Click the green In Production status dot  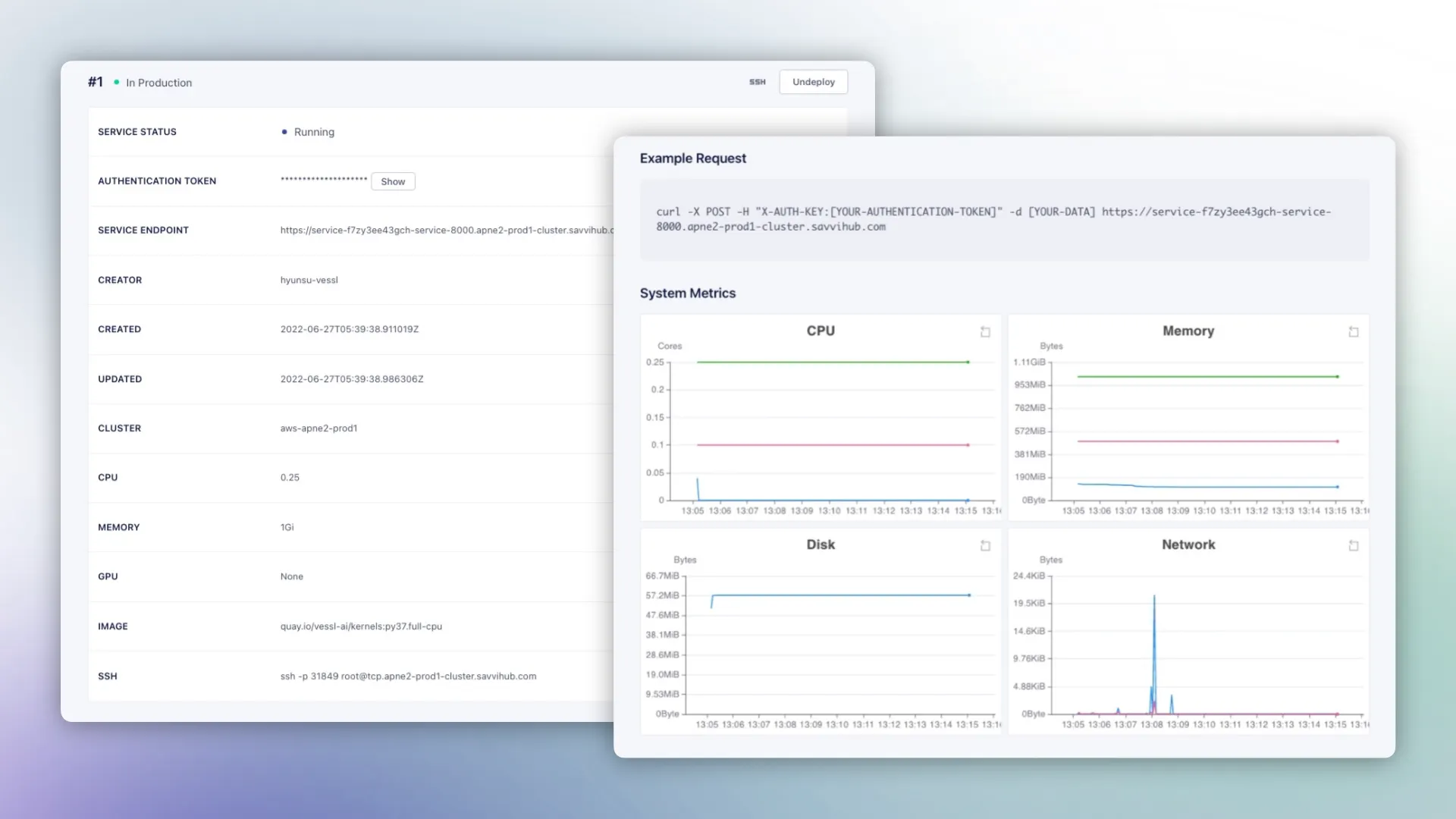pos(116,83)
